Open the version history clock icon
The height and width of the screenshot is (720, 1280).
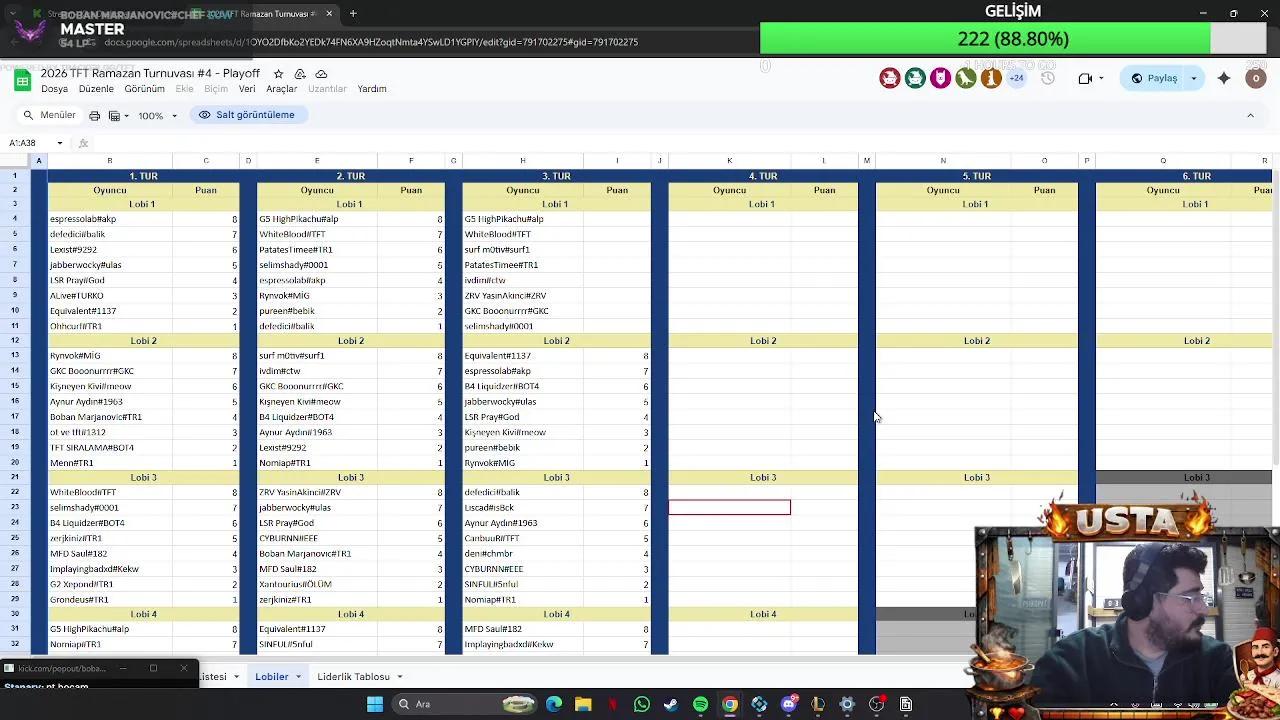(x=1047, y=78)
